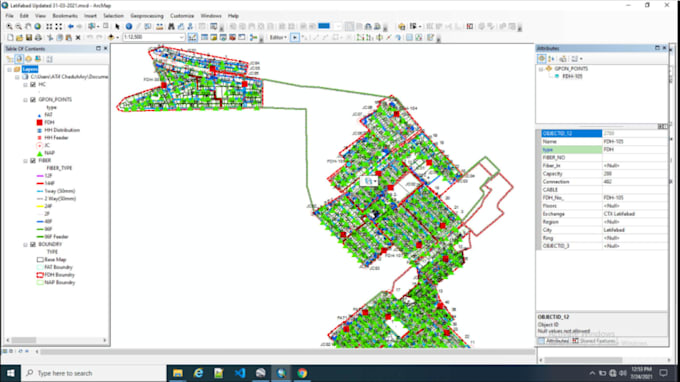
Task: Select the Zoom Out tool
Action: pyautogui.click(x=19, y=26)
